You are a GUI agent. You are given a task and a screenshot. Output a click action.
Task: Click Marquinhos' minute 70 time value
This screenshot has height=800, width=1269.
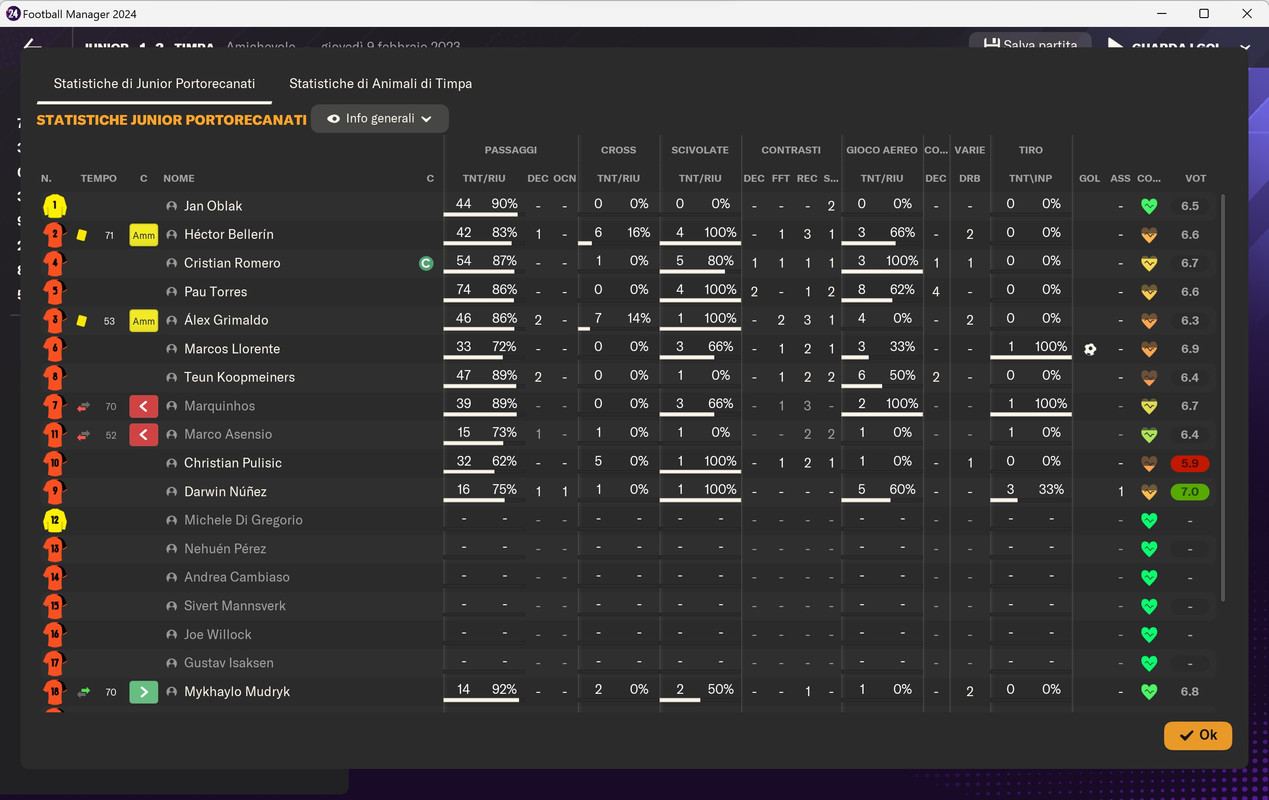[x=111, y=407]
